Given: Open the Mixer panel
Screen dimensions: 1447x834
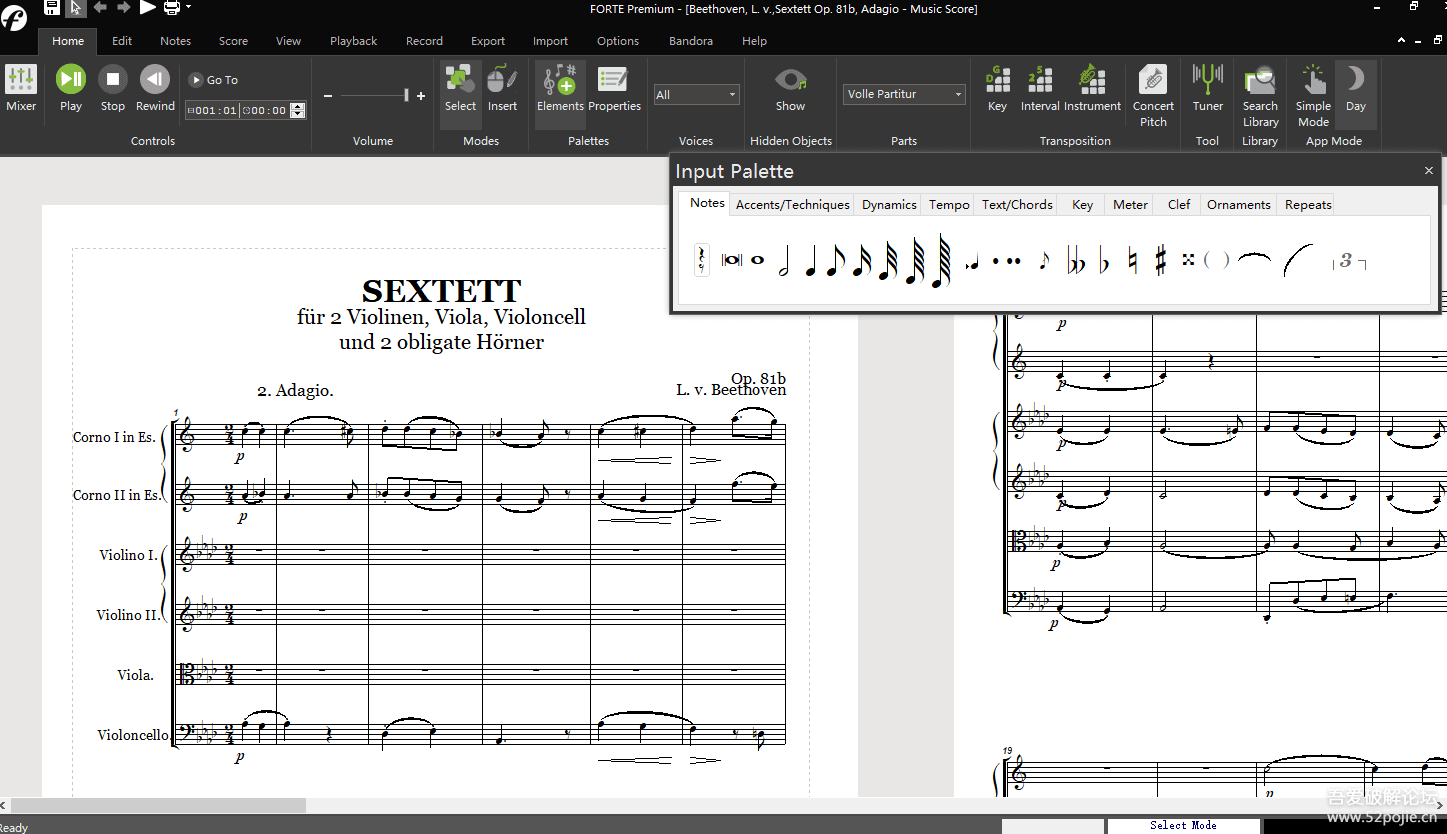Looking at the screenshot, I should click(21, 88).
